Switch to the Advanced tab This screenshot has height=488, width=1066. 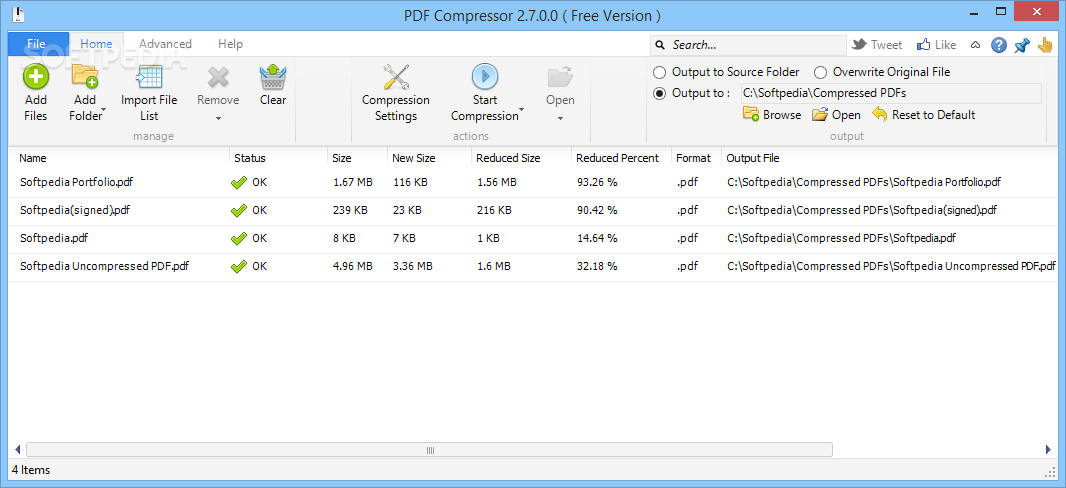pyautogui.click(x=165, y=44)
